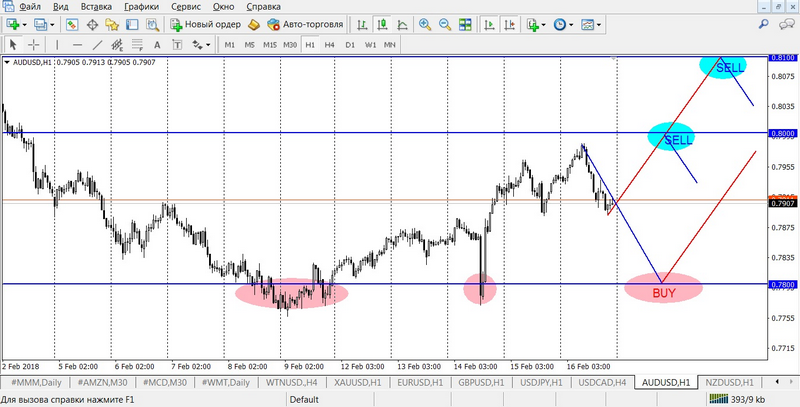The image size is (800, 407).
Task: Click the Новый ордер button
Action: point(207,24)
